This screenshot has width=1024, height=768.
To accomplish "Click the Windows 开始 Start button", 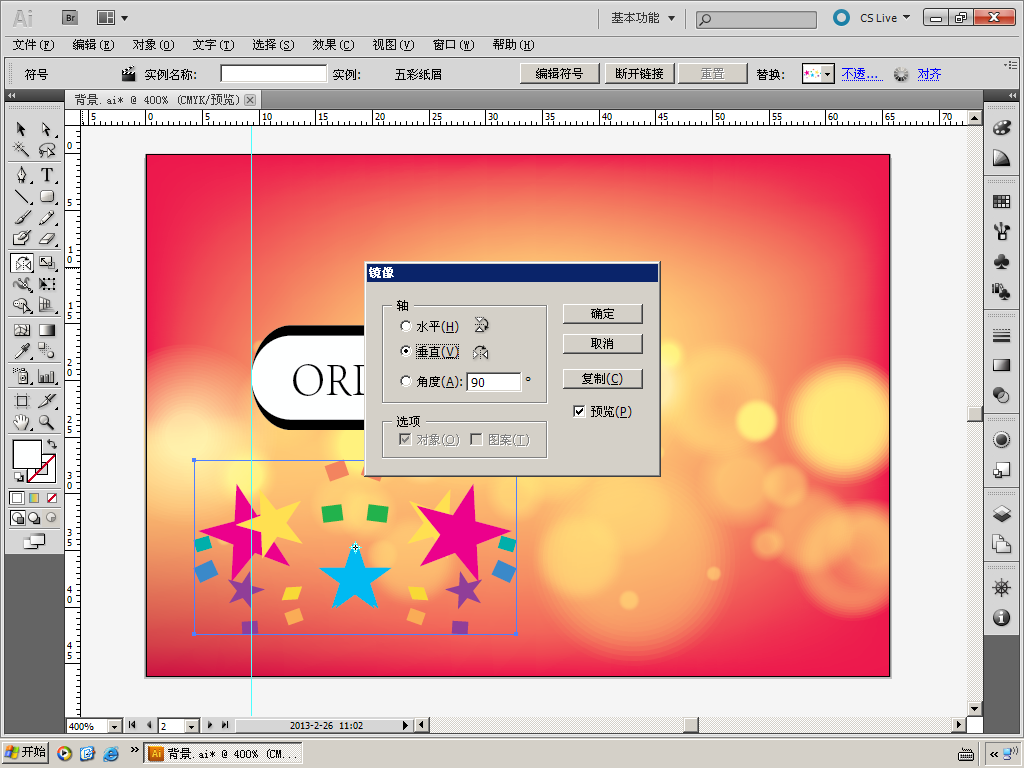I will [x=25, y=753].
